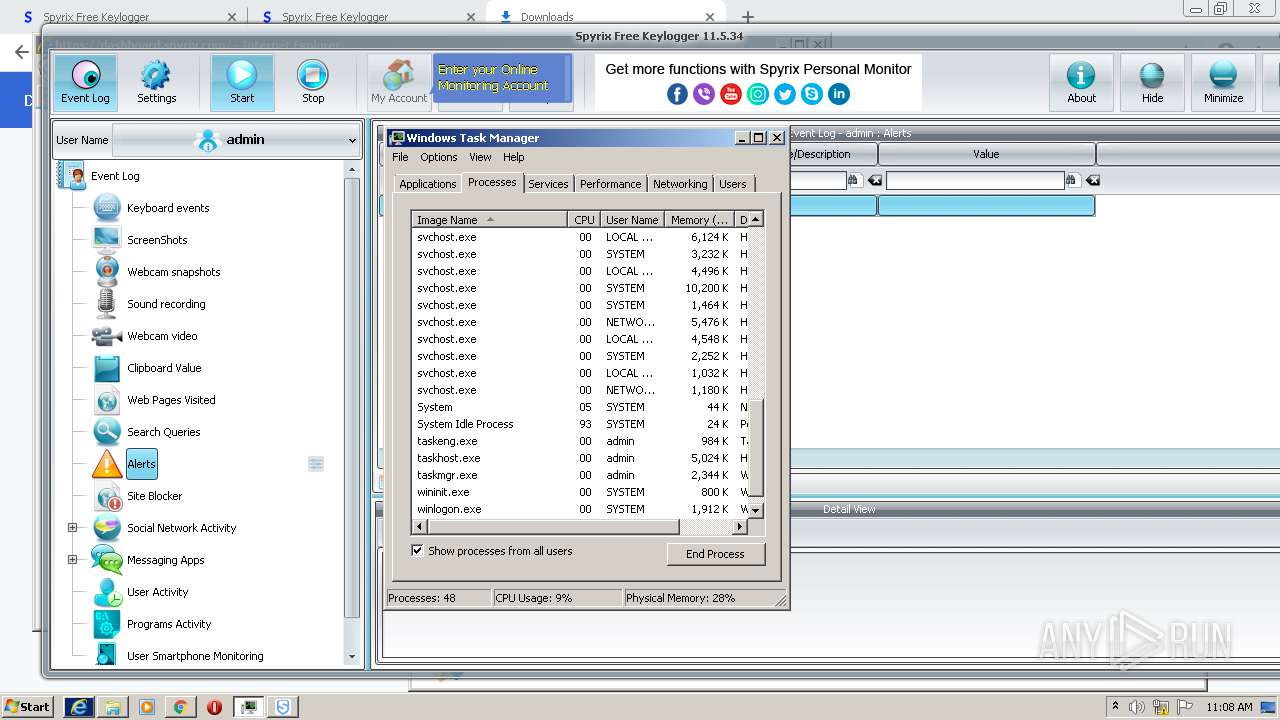Screen dimensions: 1280x720
Task: Select Site Blocker log item
Action: coord(154,496)
